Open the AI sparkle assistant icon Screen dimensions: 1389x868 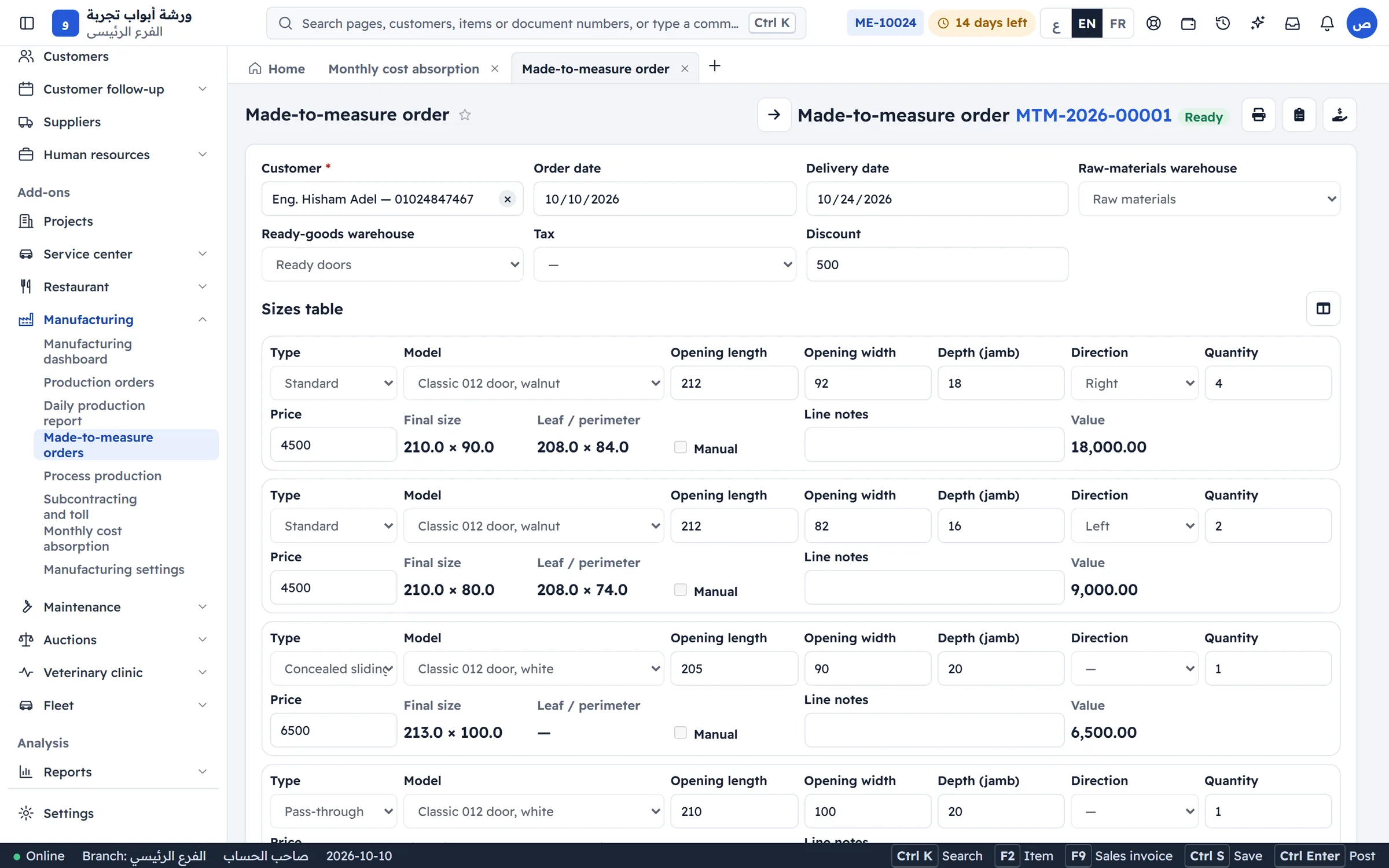click(x=1258, y=23)
